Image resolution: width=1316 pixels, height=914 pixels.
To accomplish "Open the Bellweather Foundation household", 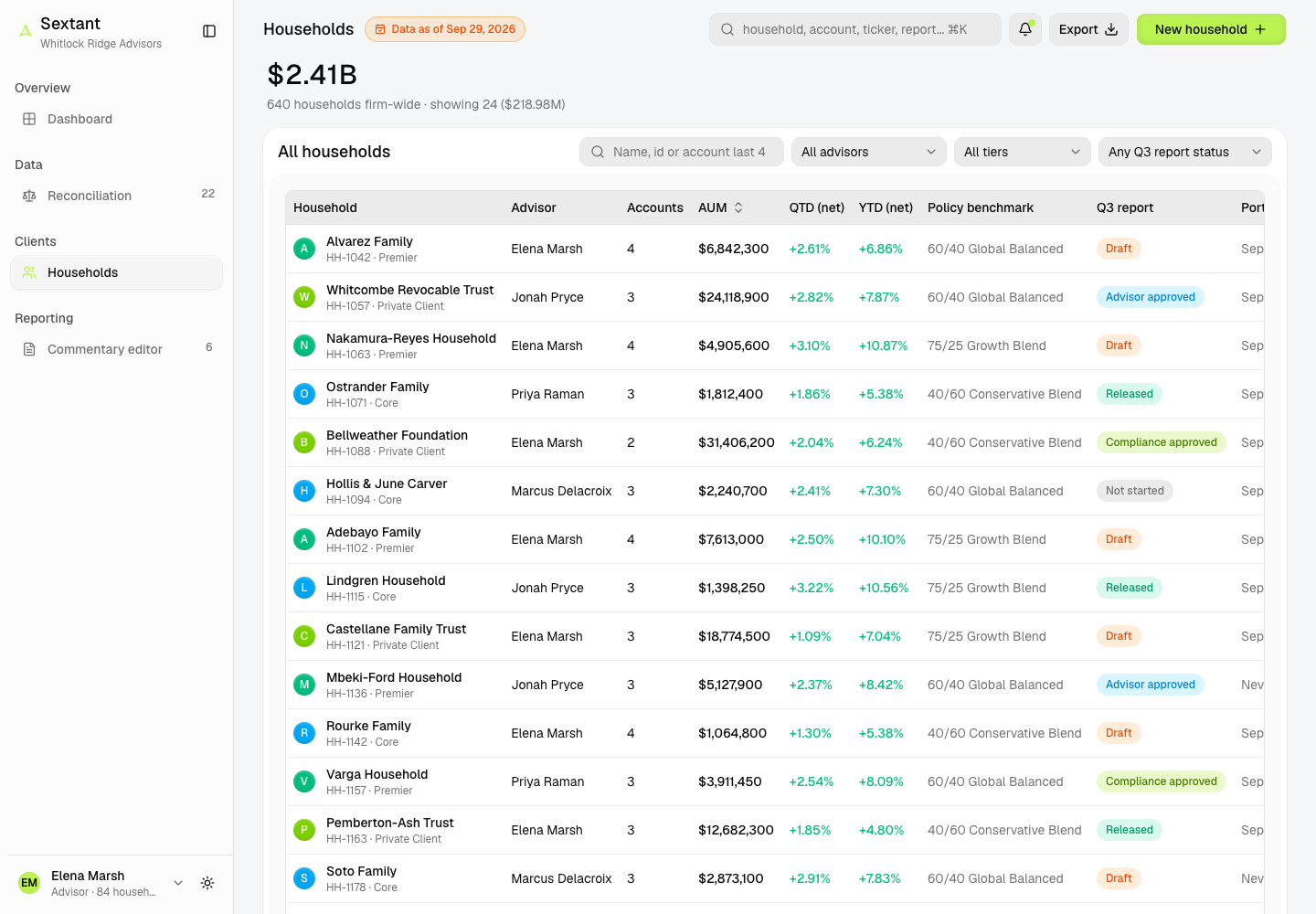I will [x=397, y=435].
